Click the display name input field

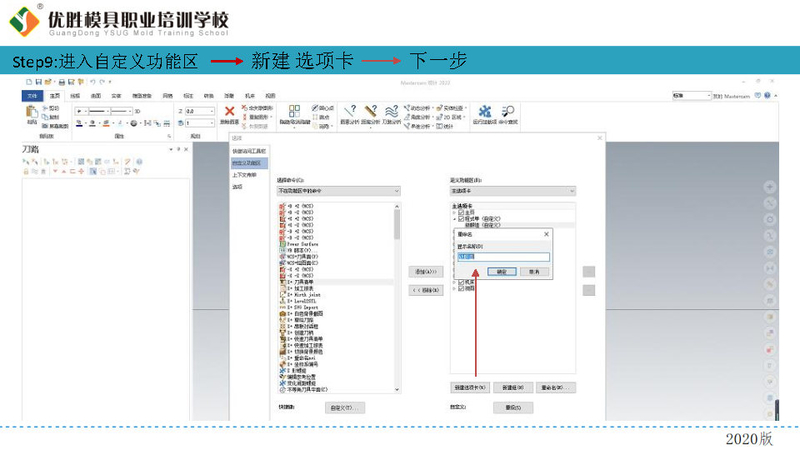coord(503,257)
